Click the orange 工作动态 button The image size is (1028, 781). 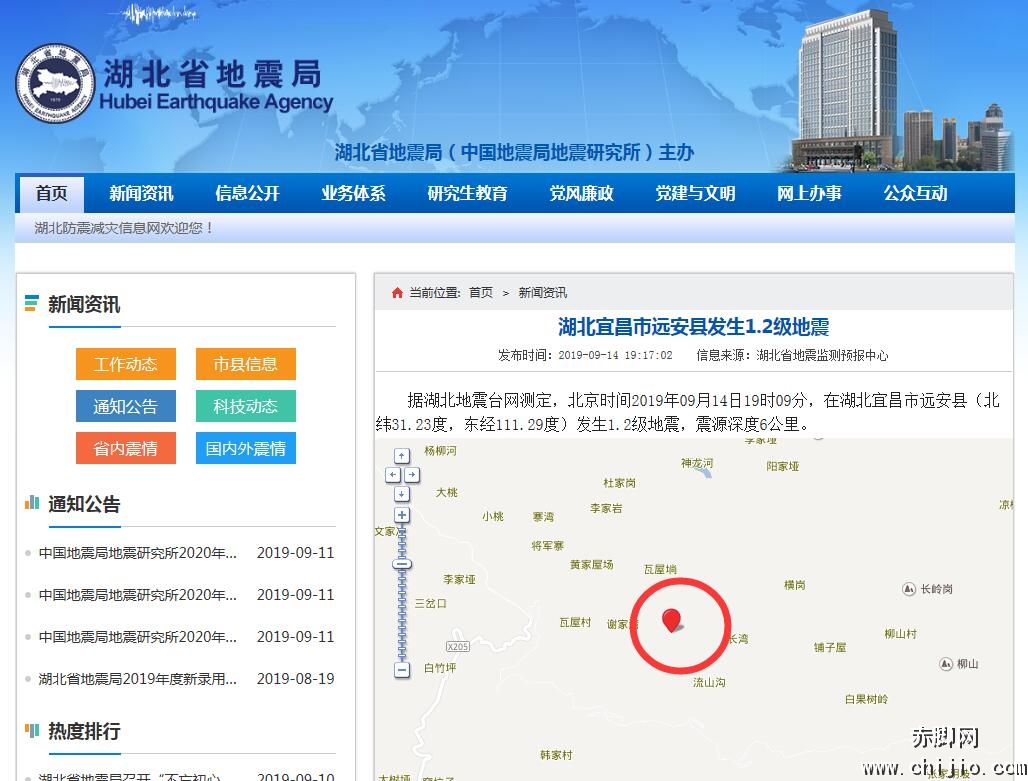click(x=125, y=364)
